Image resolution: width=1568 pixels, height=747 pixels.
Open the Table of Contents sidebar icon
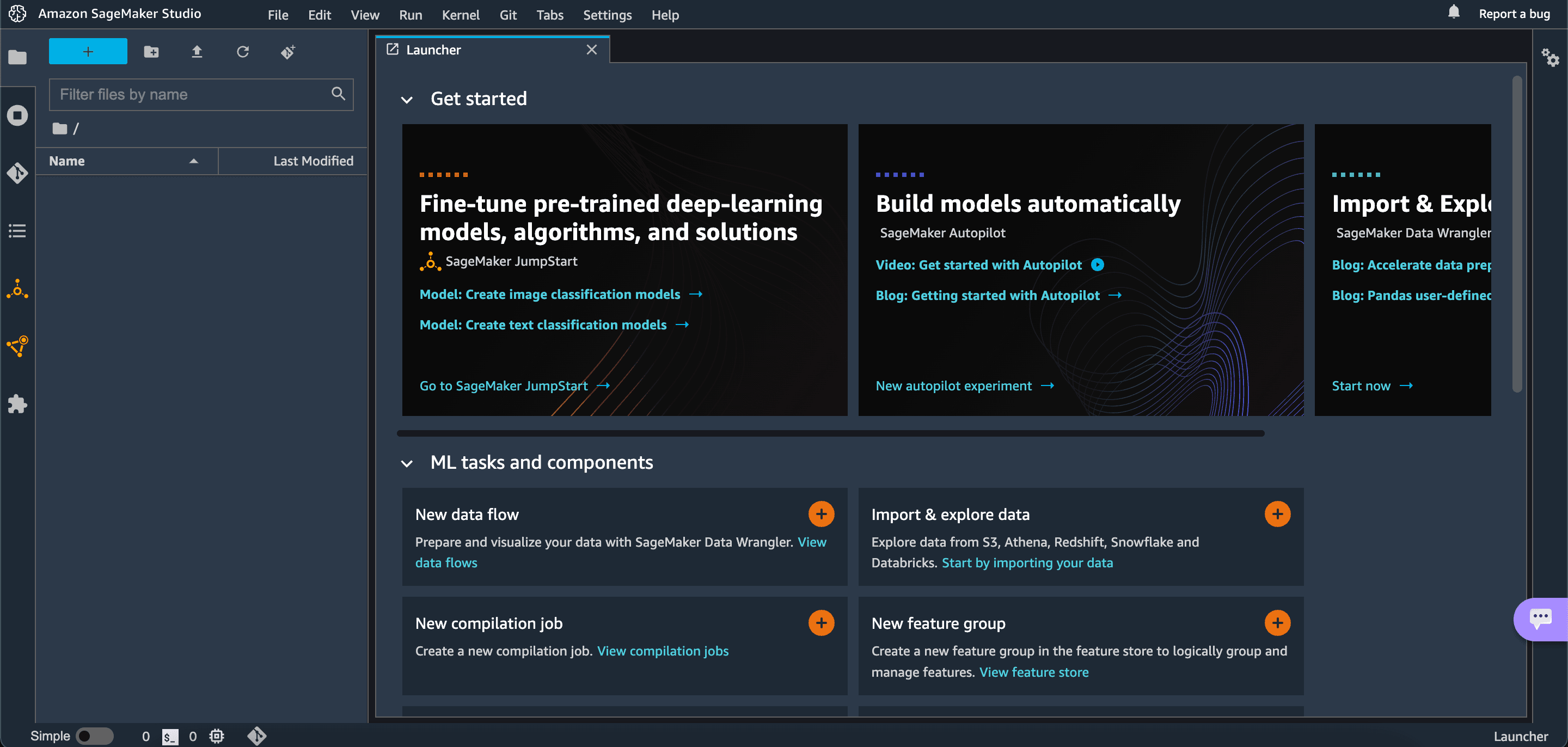pyautogui.click(x=17, y=231)
